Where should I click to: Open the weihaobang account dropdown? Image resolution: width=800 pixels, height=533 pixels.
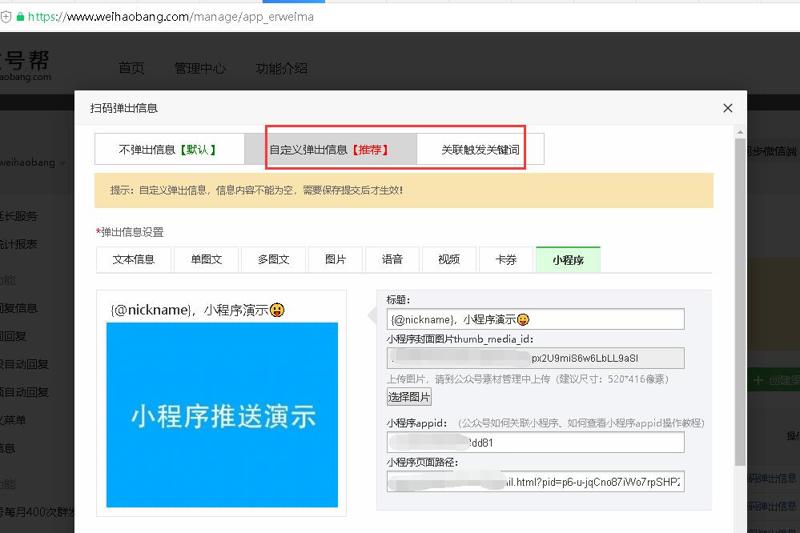[x=31, y=163]
